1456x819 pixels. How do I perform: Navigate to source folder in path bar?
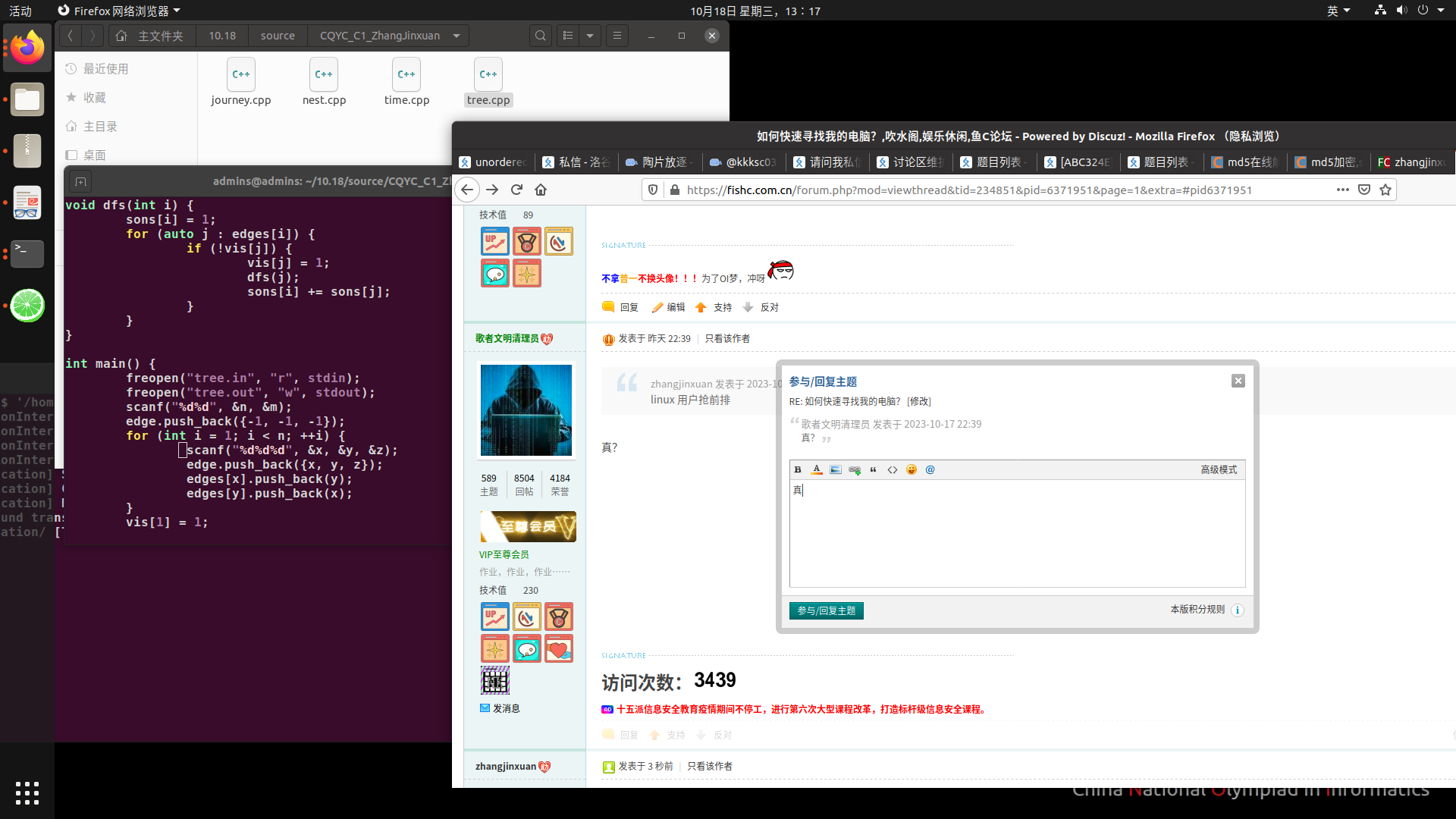coord(278,36)
